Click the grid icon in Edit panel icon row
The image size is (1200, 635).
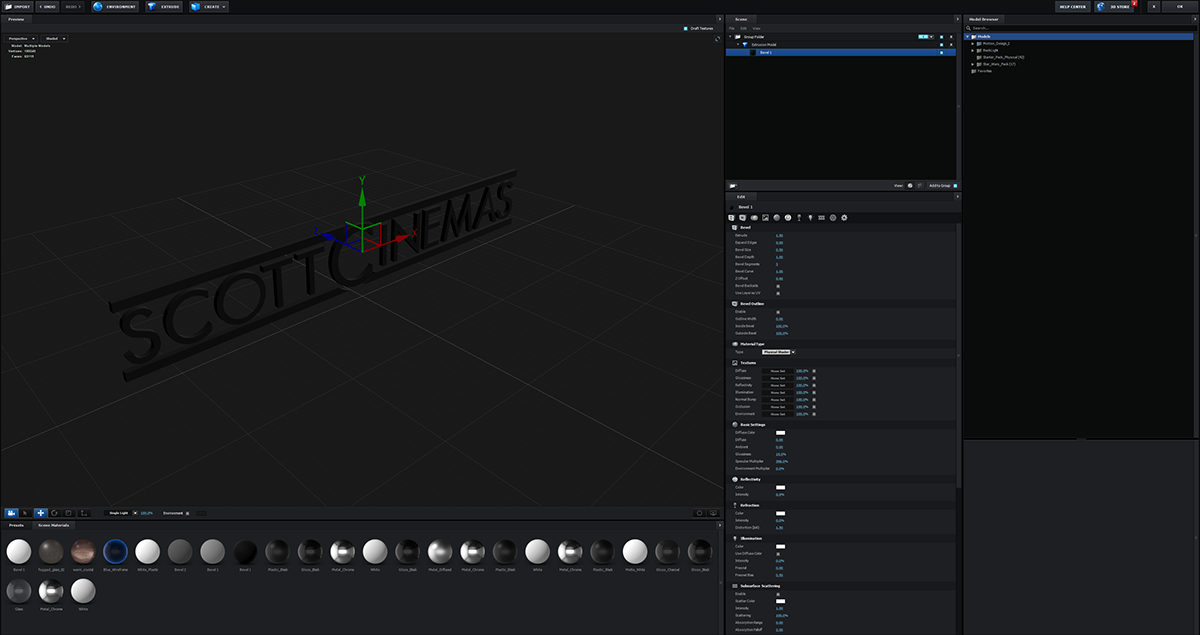point(821,217)
